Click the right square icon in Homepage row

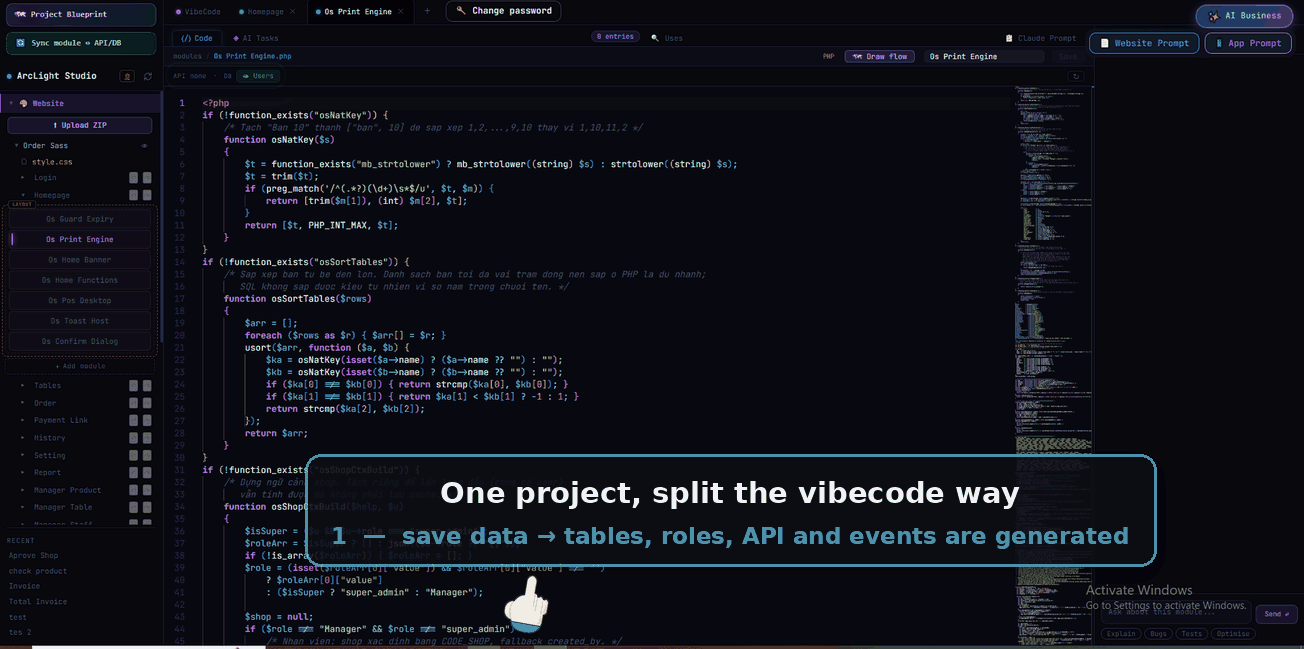tap(147, 195)
